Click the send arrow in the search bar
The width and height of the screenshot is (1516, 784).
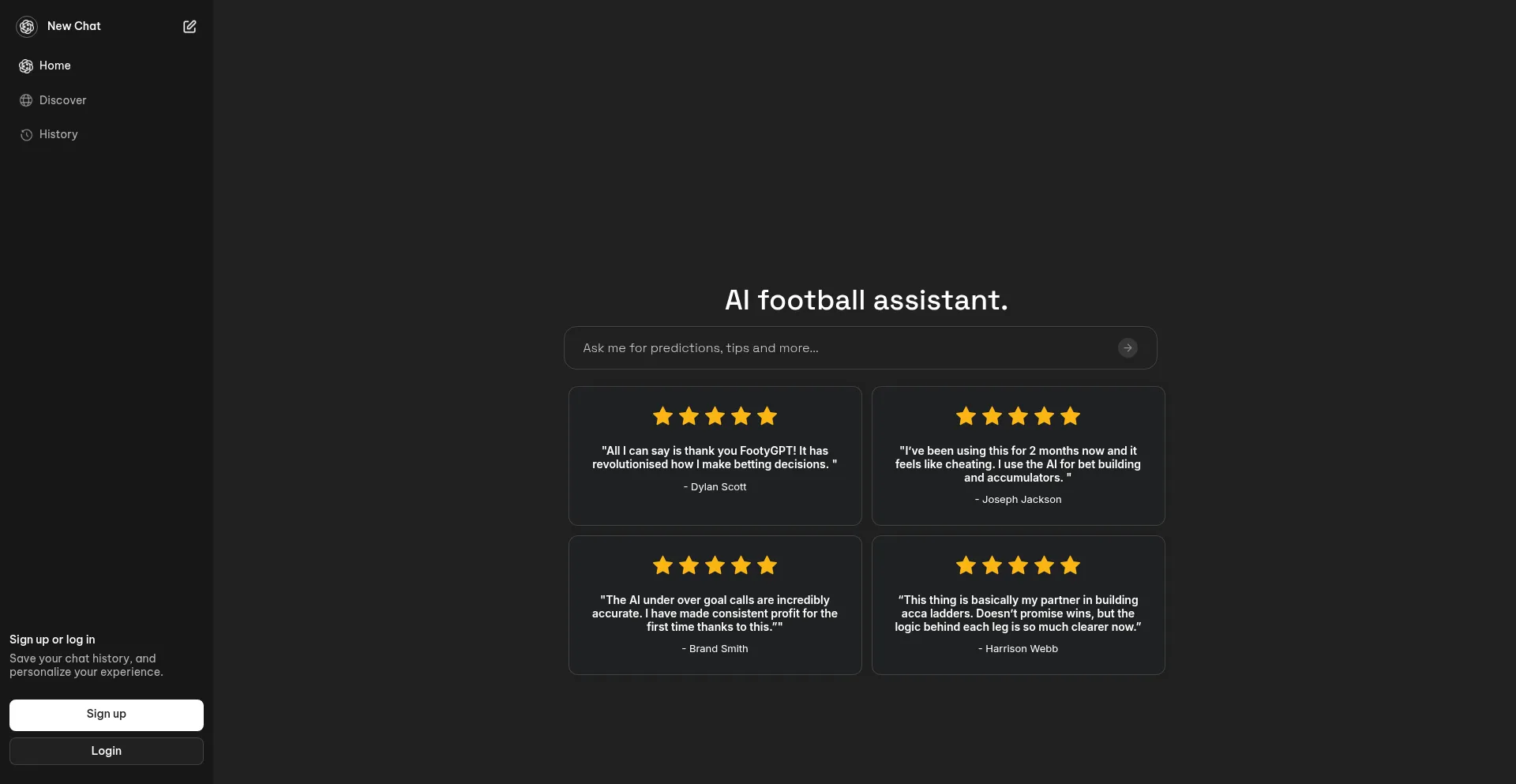(1128, 347)
